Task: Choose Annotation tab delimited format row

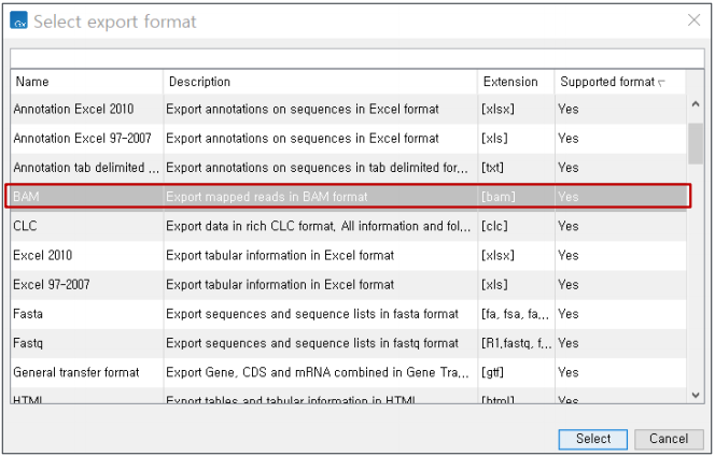Action: [86, 167]
